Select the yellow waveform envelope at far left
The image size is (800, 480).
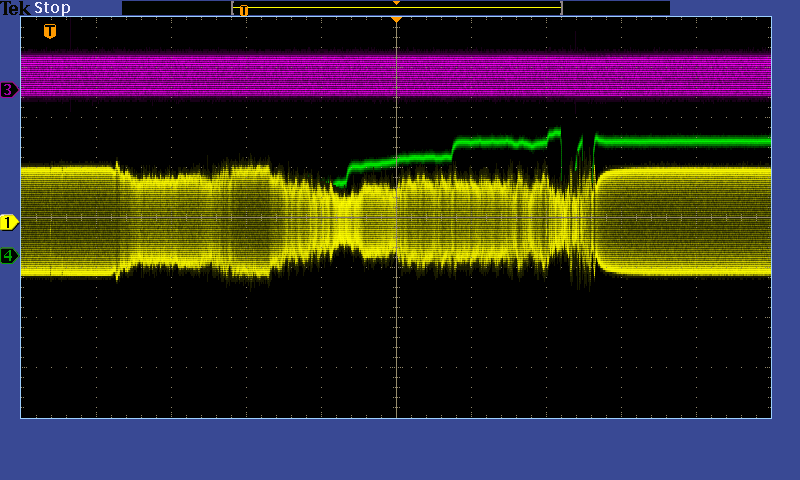[65, 220]
